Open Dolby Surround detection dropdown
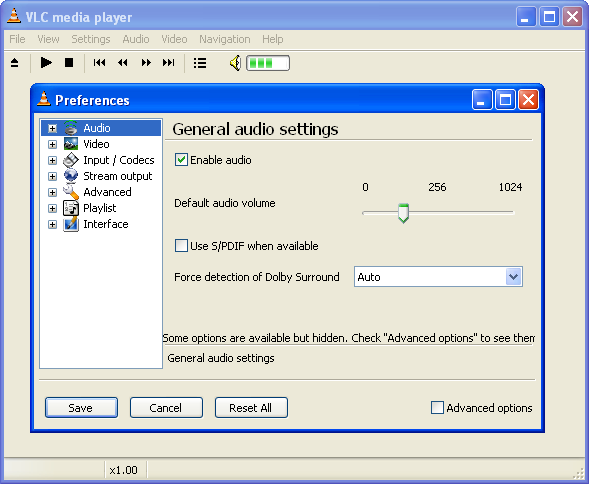Viewport: 589px width, 484px height. coord(513,277)
